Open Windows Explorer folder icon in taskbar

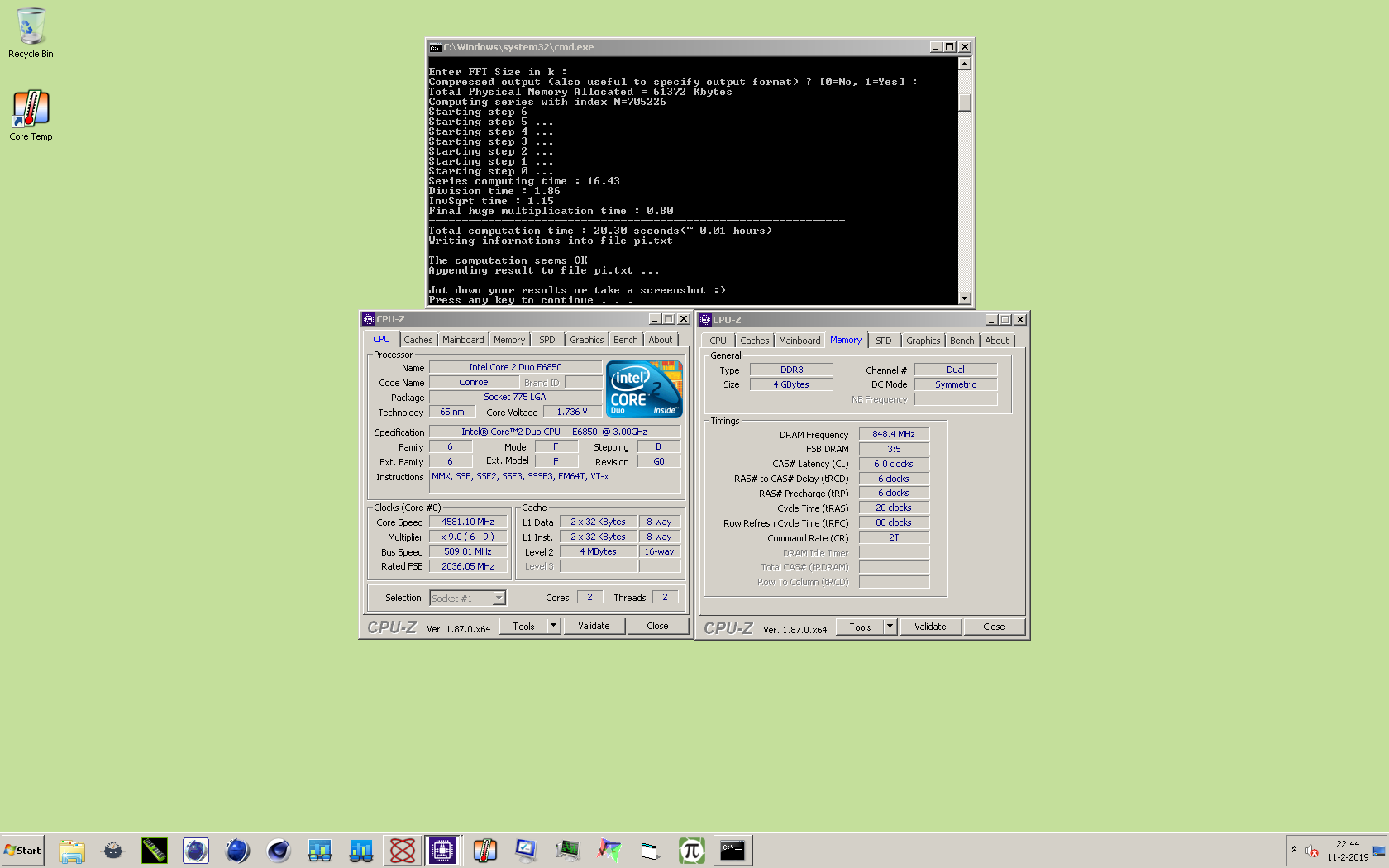(x=72, y=851)
